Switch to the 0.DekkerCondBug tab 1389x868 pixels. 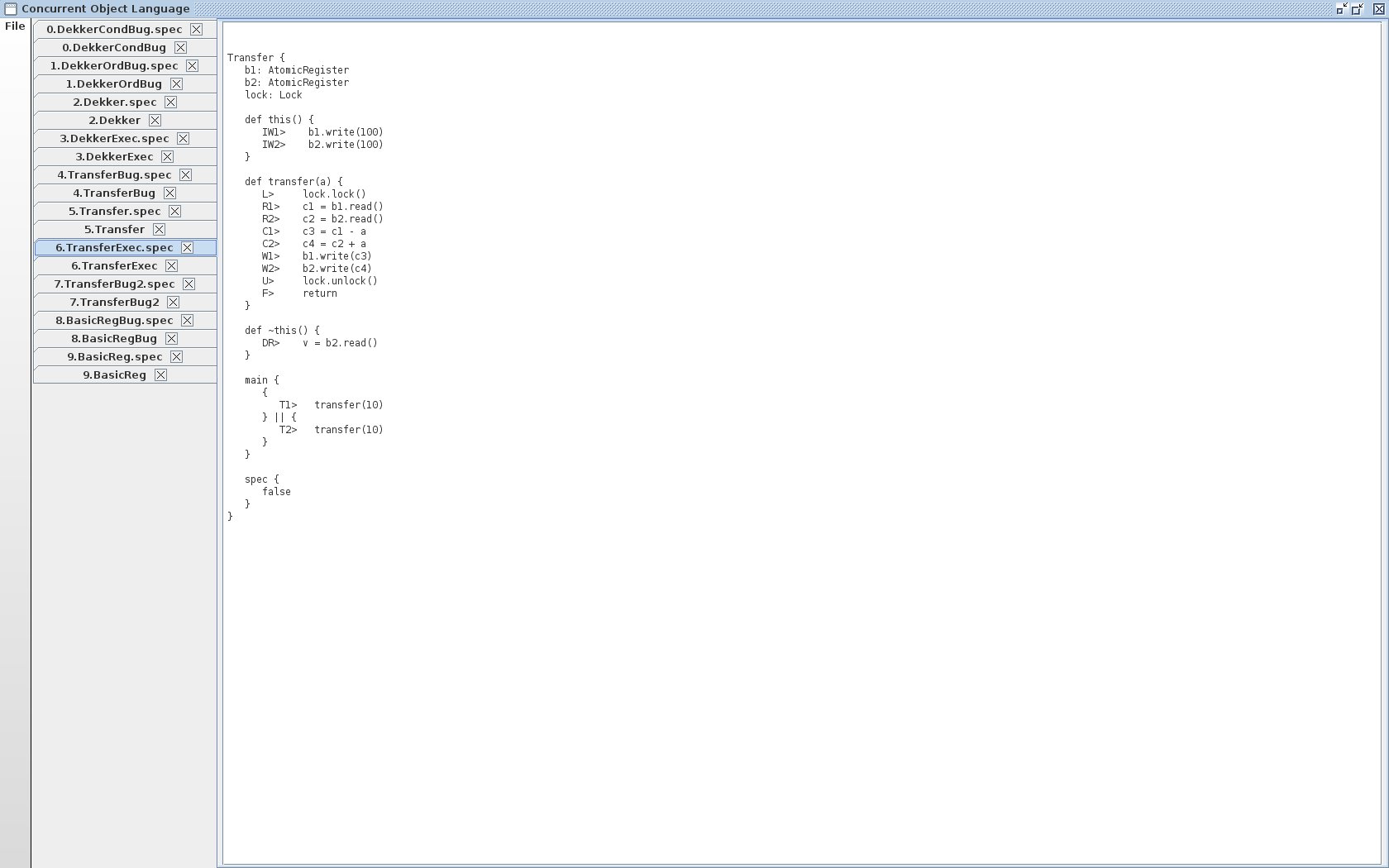[114, 47]
